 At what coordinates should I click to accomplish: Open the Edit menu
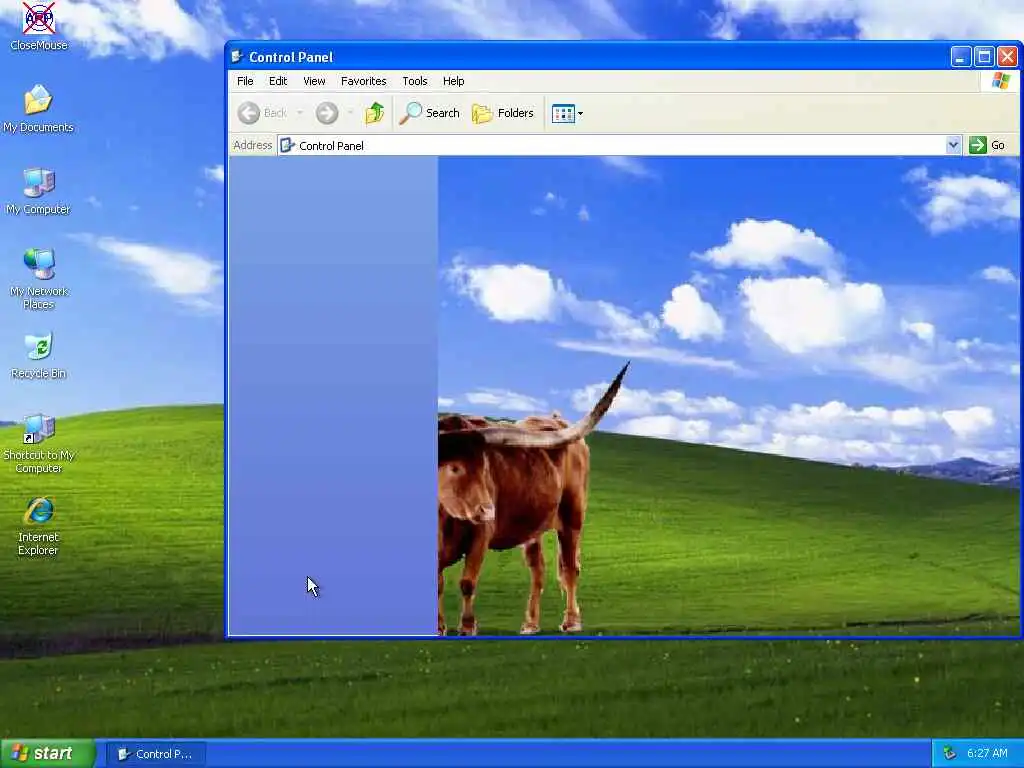click(x=278, y=81)
